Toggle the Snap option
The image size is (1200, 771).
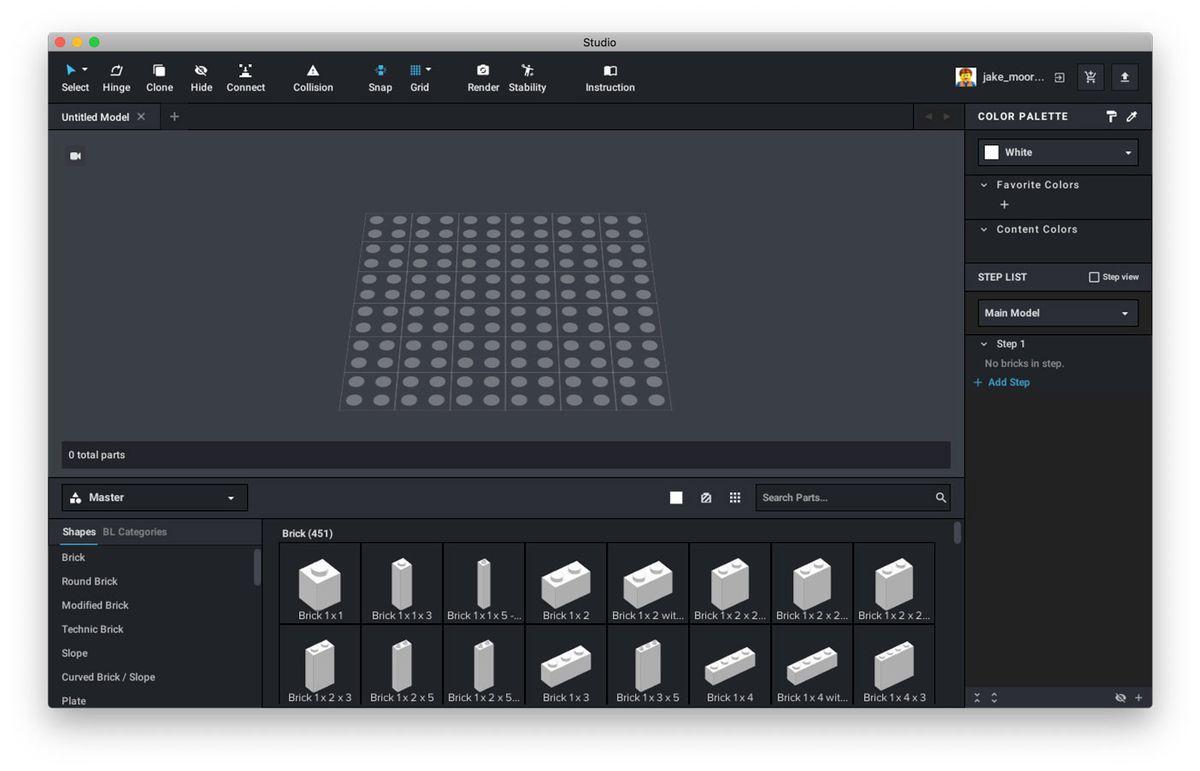[x=380, y=77]
